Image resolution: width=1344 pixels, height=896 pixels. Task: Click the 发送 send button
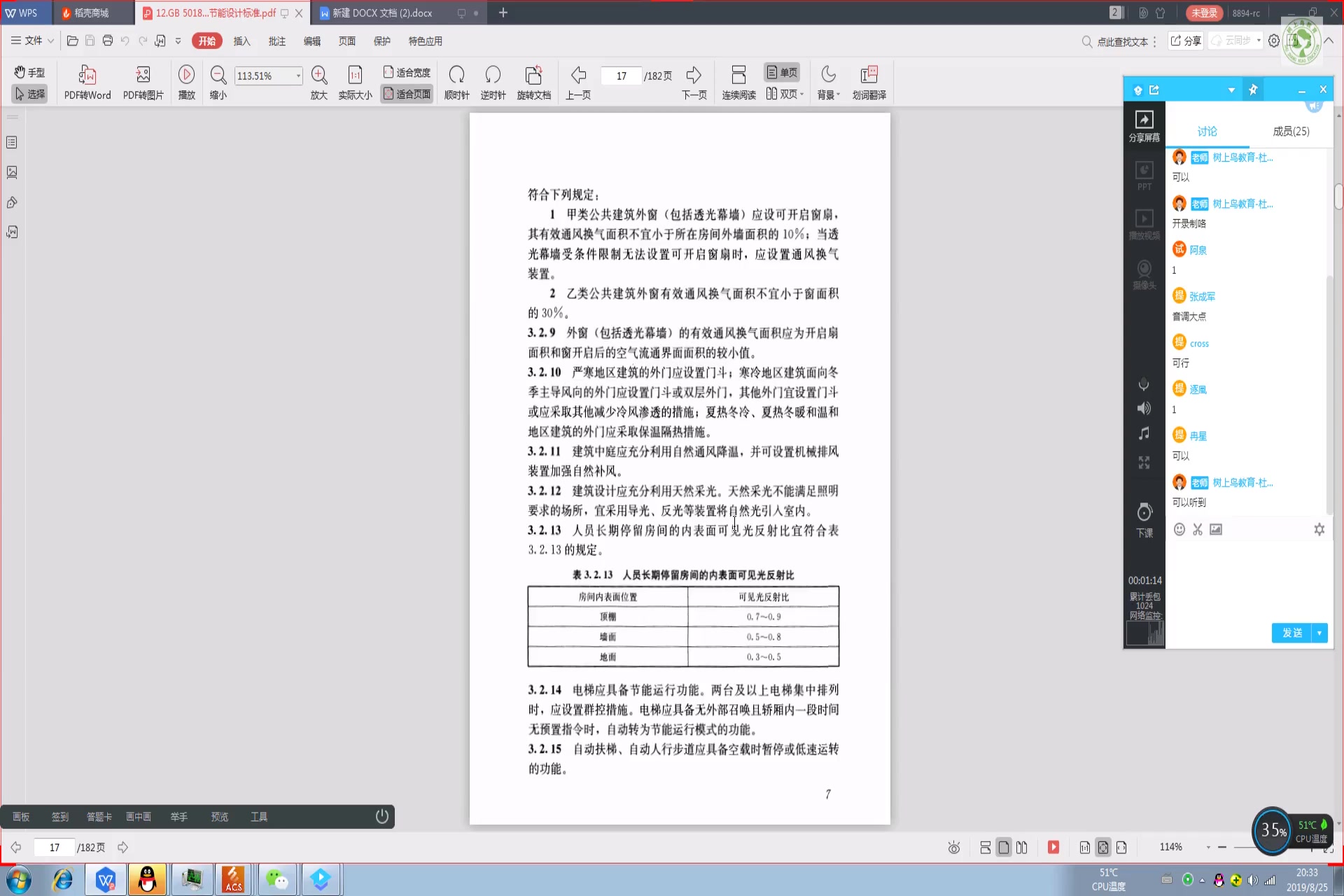[1291, 633]
